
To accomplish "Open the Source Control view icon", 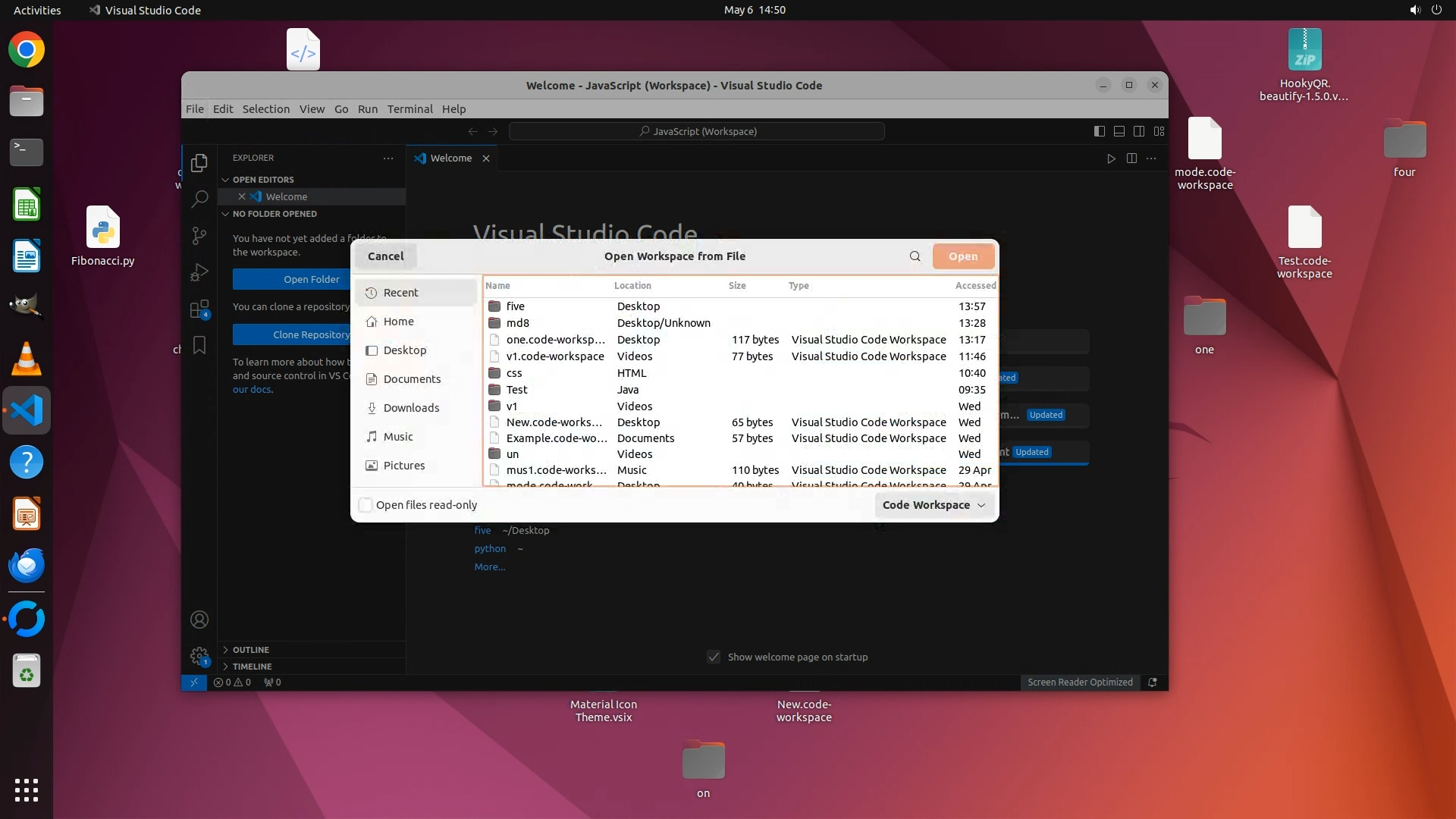I will (x=199, y=236).
